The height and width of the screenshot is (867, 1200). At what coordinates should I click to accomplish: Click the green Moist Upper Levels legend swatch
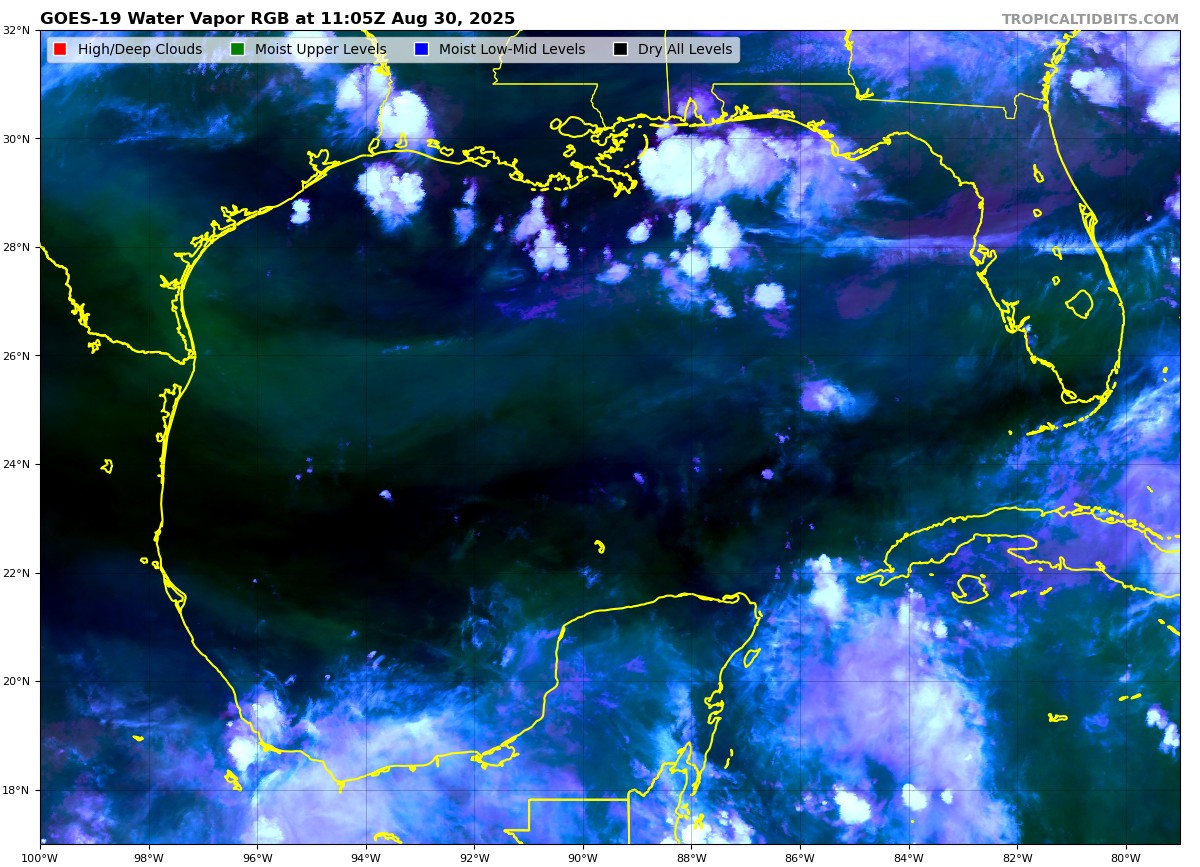tap(237, 49)
